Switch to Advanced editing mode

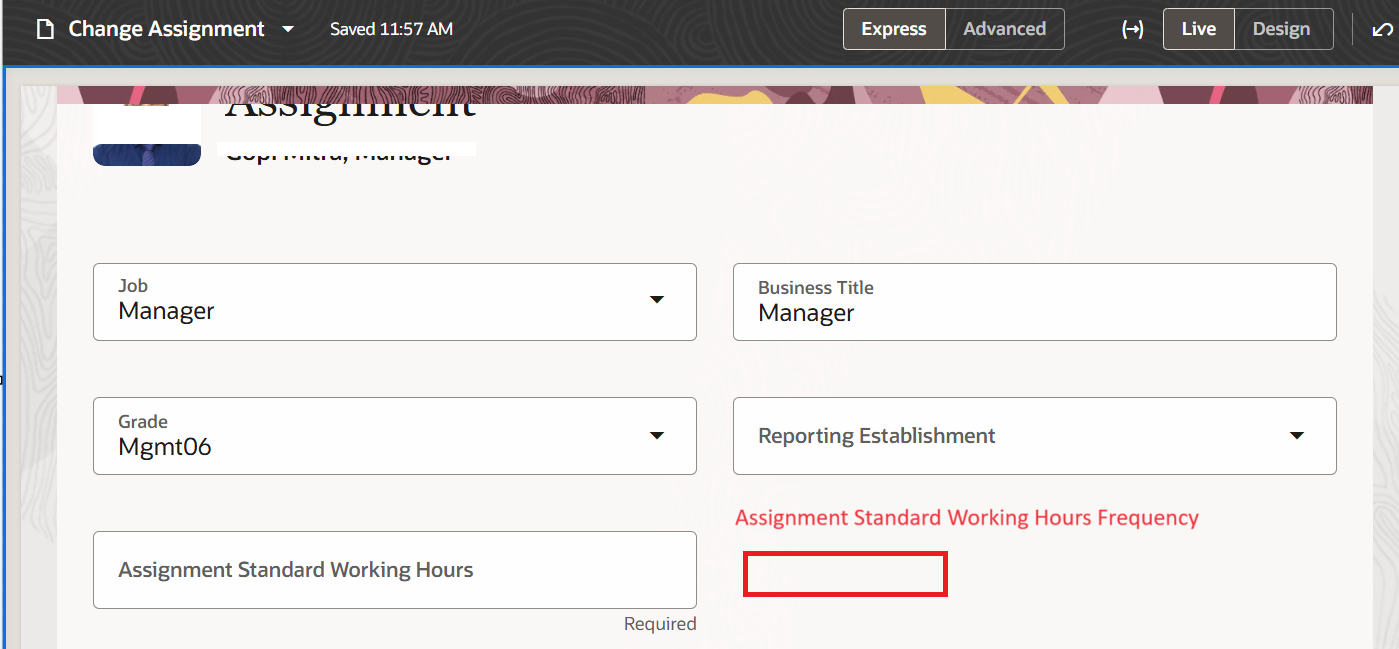[x=1004, y=29]
